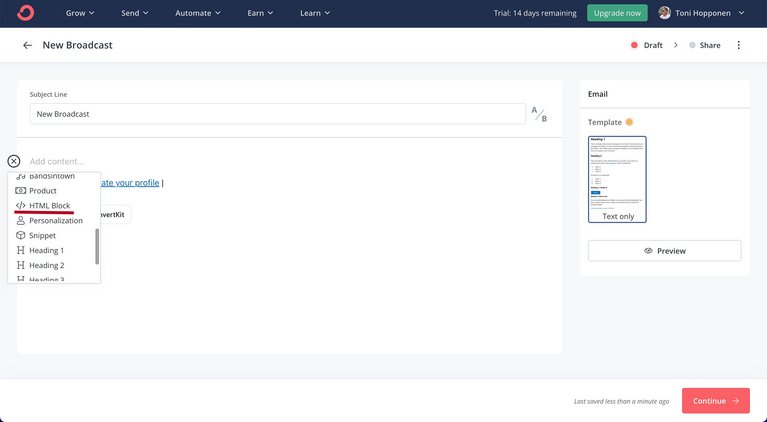The width and height of the screenshot is (767, 422).
Task: Open the Toni Hopponen account dropdown
Action: 701,13
